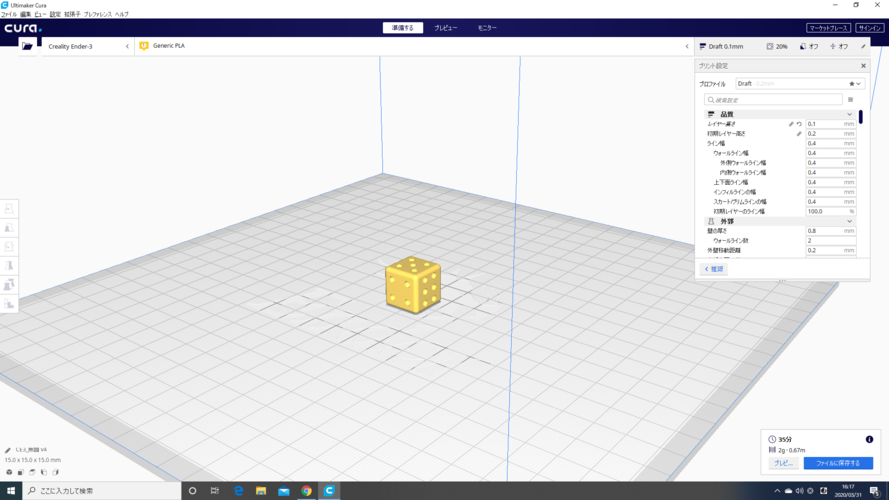Switch to right side view cube icon
889x500 pixels.
coord(56,472)
